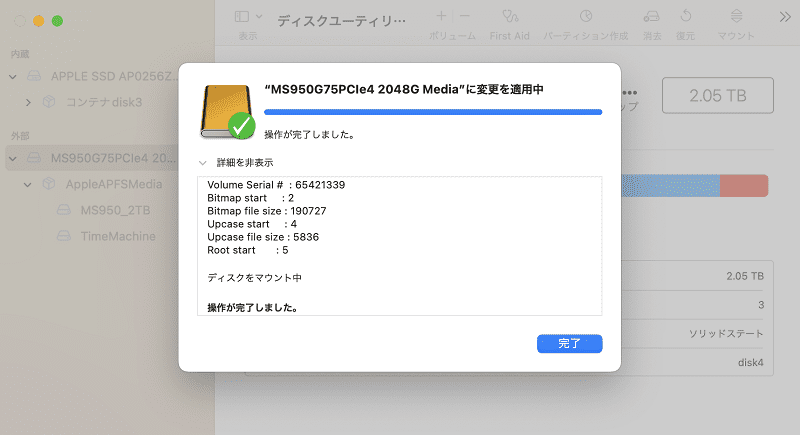Viewport: 800px width, 435px height.
Task: Click the Upcase start : 4 line
Action: point(252,224)
